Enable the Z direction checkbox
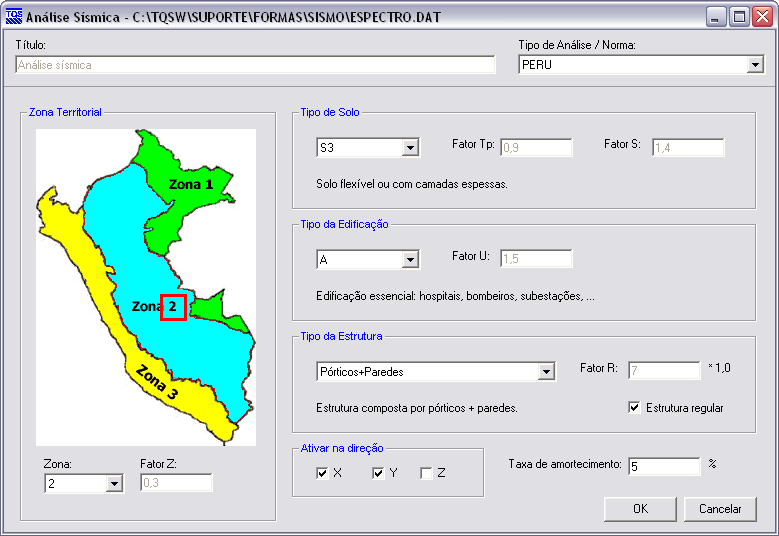The image size is (779, 536). [x=427, y=473]
